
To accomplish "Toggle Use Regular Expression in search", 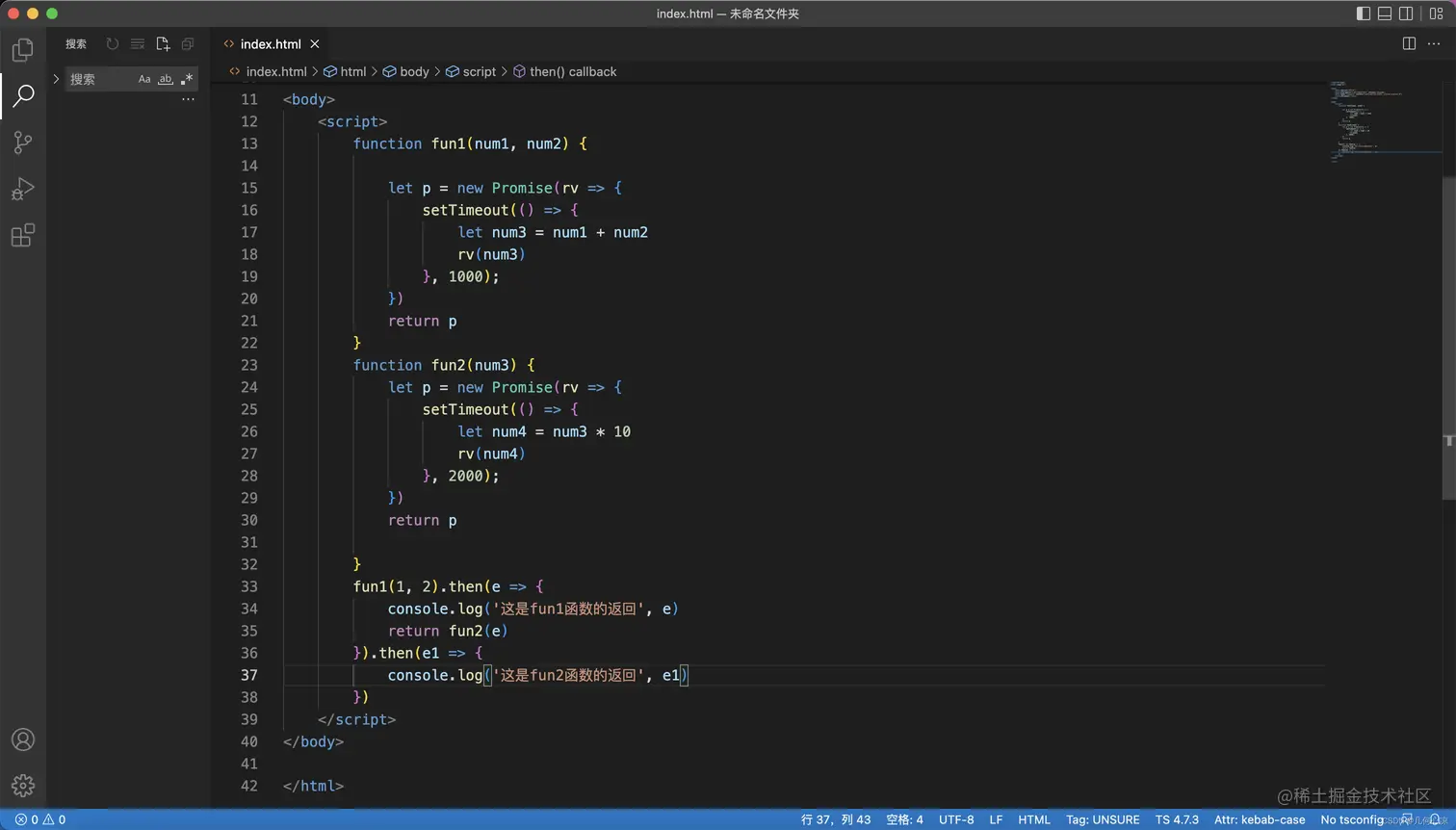I will pyautogui.click(x=187, y=79).
